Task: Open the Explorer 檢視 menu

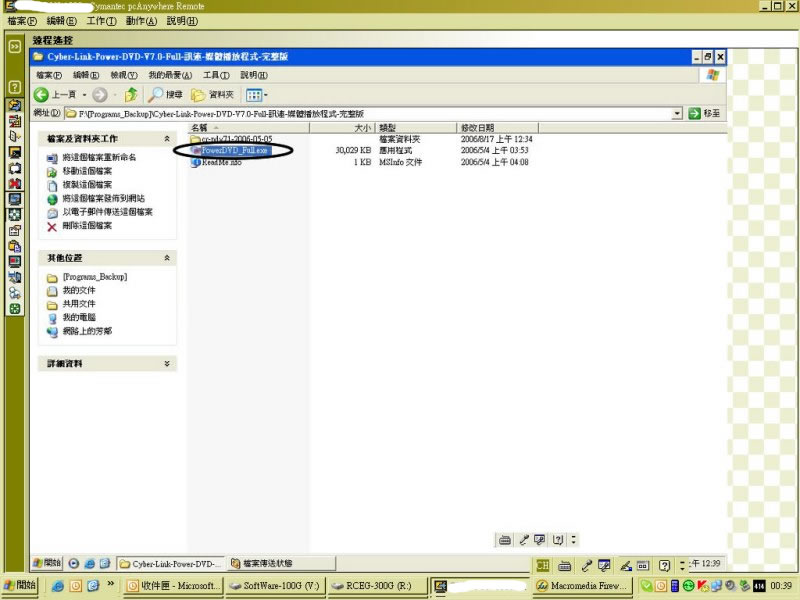Action: pos(124,75)
